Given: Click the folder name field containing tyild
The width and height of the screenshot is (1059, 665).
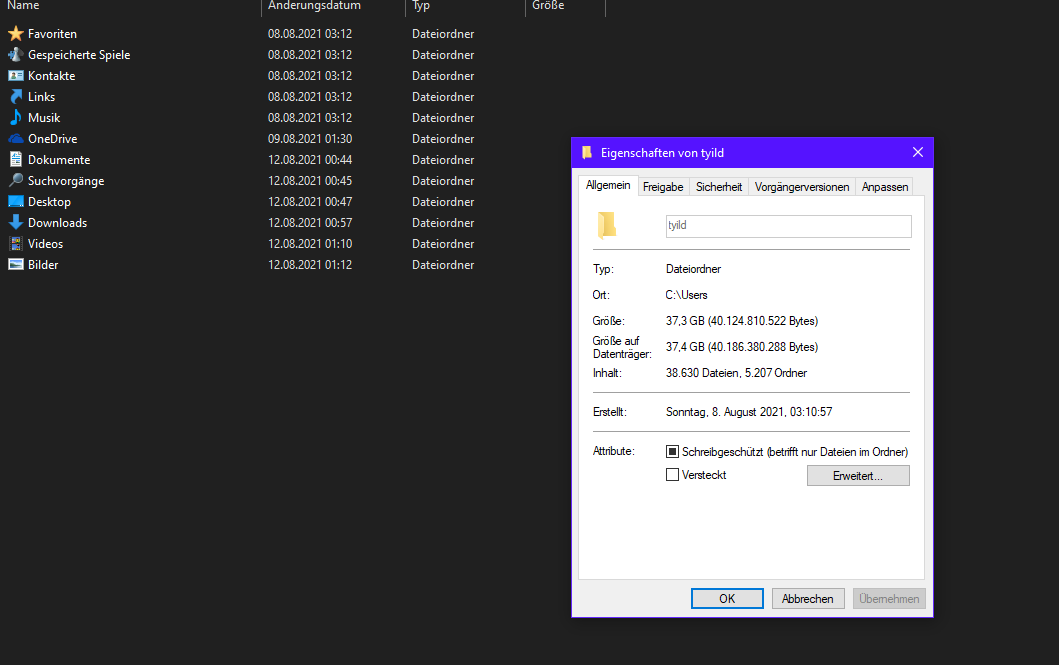Looking at the screenshot, I should (x=788, y=226).
